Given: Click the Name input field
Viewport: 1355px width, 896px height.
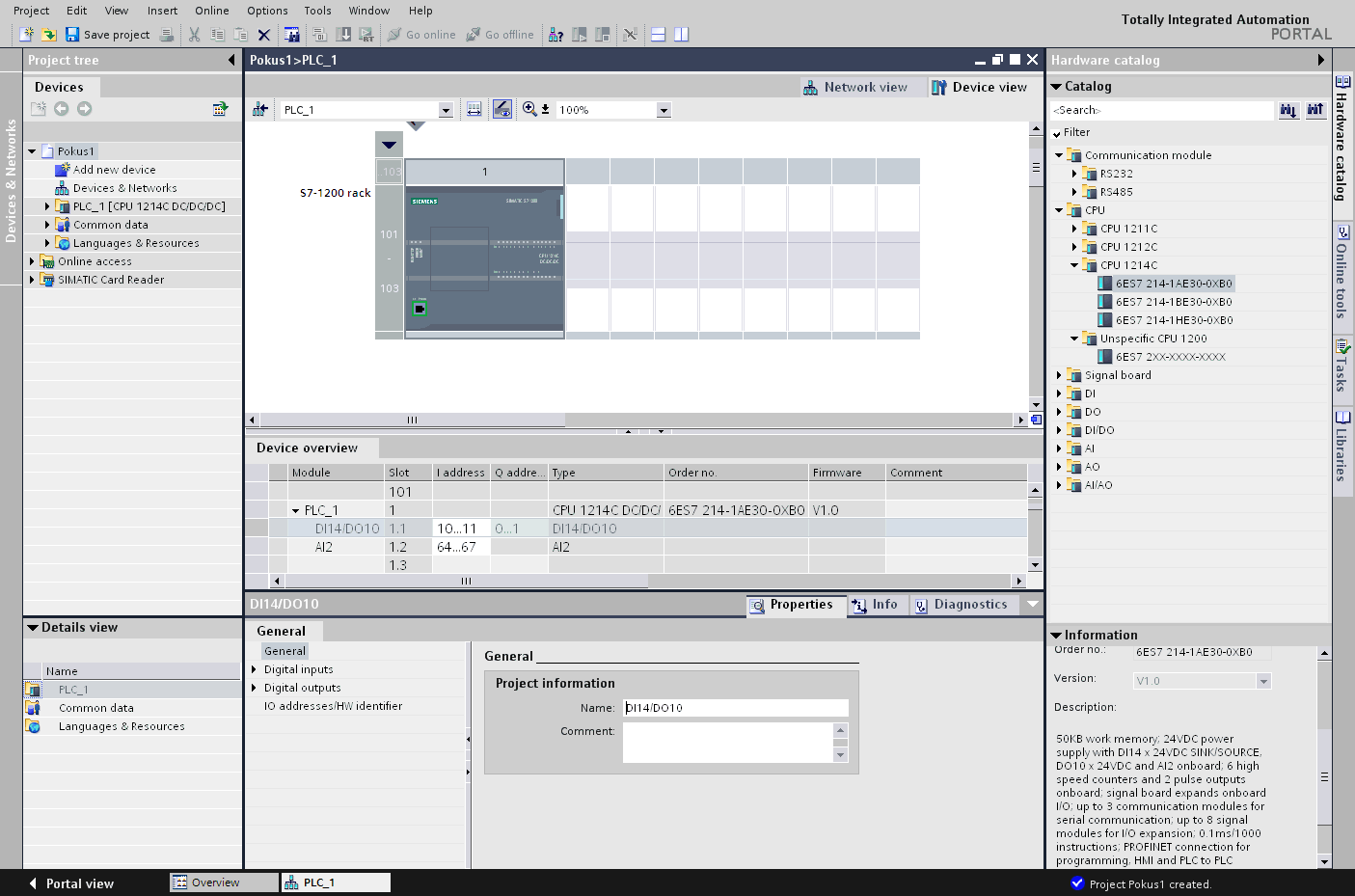Looking at the screenshot, I should (x=735, y=708).
